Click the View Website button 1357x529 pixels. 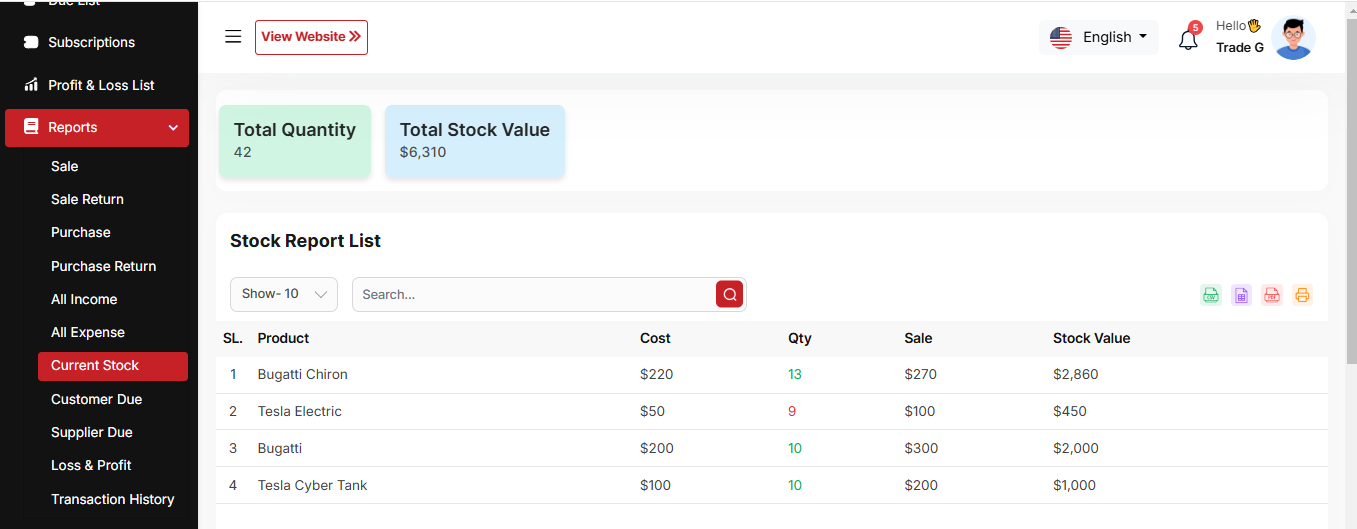pyautogui.click(x=311, y=37)
